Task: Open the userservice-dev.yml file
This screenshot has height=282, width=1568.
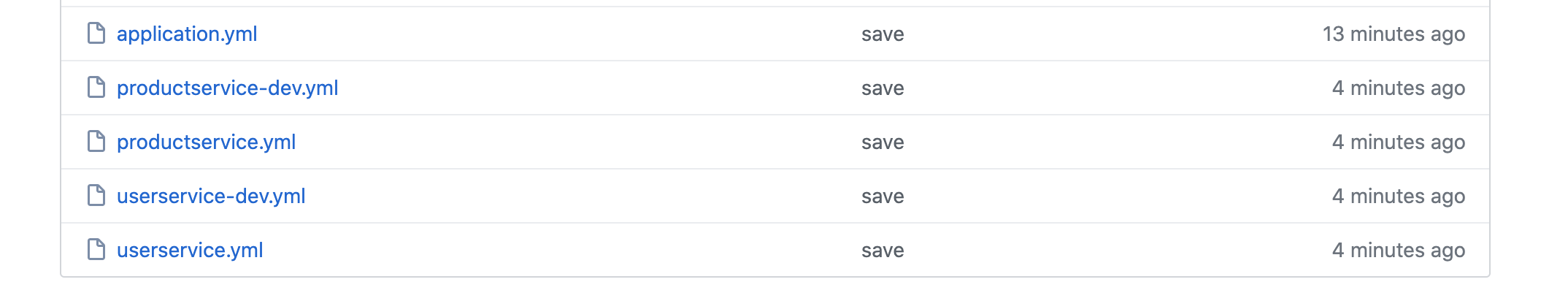Action: click(211, 197)
